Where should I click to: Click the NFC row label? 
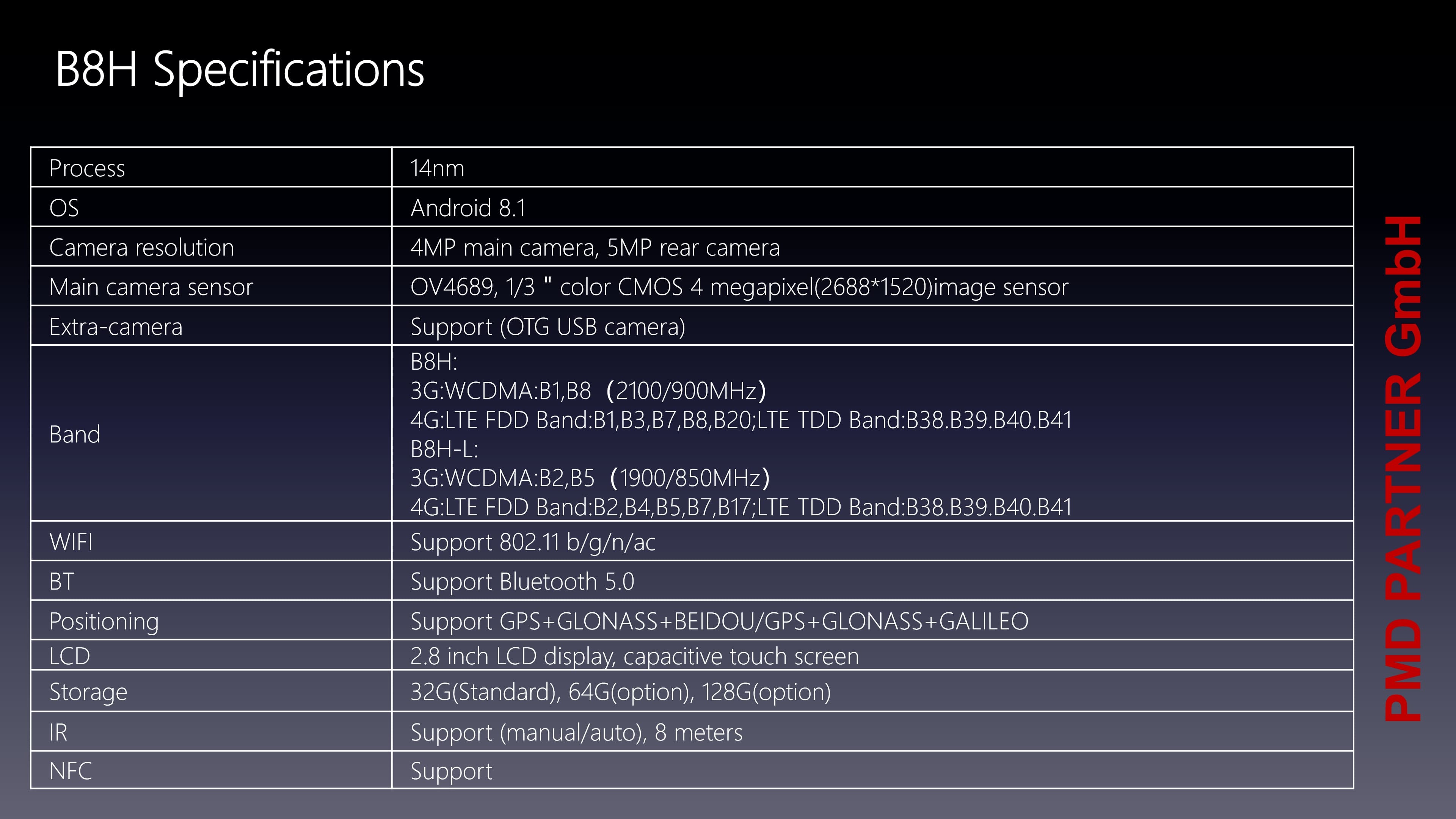click(71, 771)
